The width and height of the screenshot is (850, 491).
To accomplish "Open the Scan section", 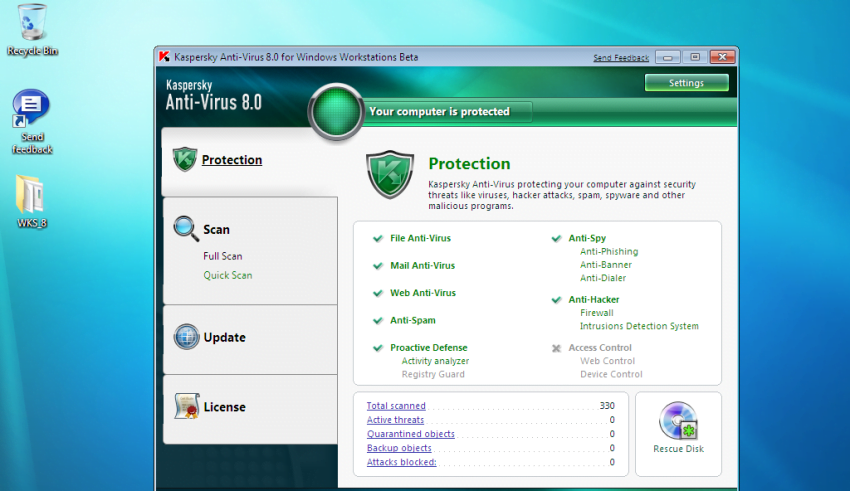I will click(x=216, y=229).
